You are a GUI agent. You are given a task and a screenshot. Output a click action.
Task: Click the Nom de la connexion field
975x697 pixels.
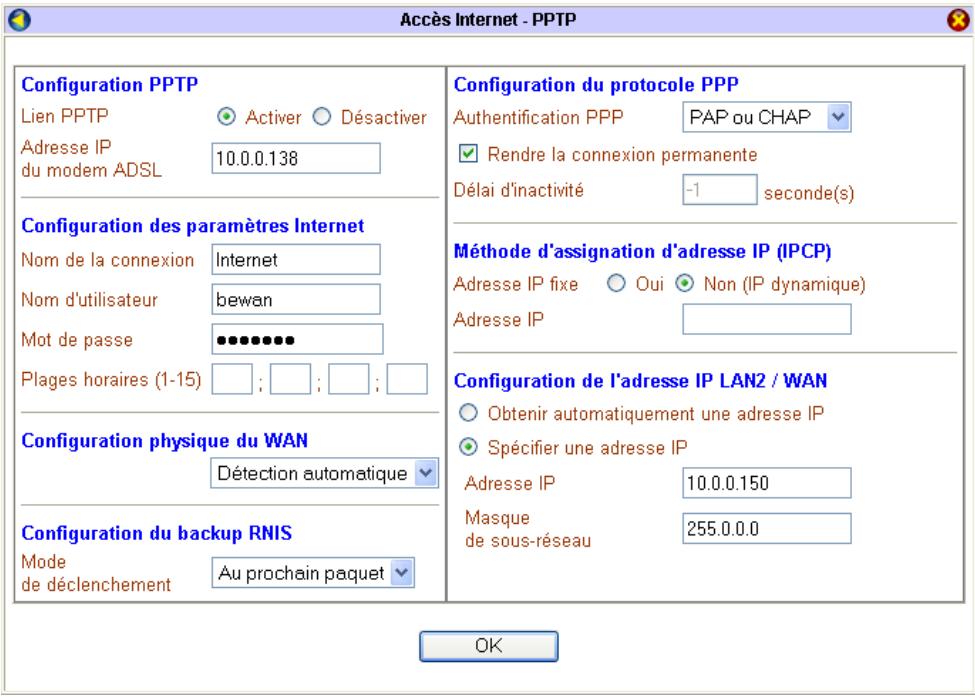[x=296, y=259]
